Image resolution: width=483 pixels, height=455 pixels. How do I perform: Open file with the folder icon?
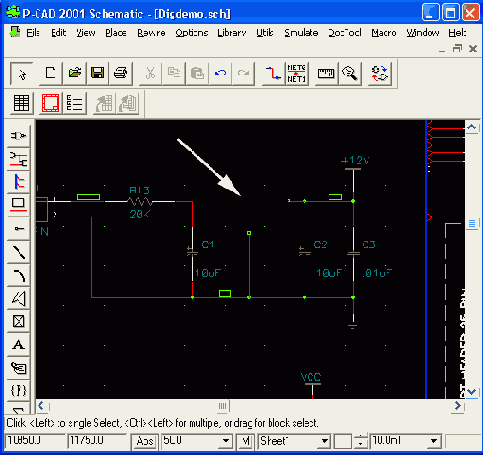pos(75,73)
